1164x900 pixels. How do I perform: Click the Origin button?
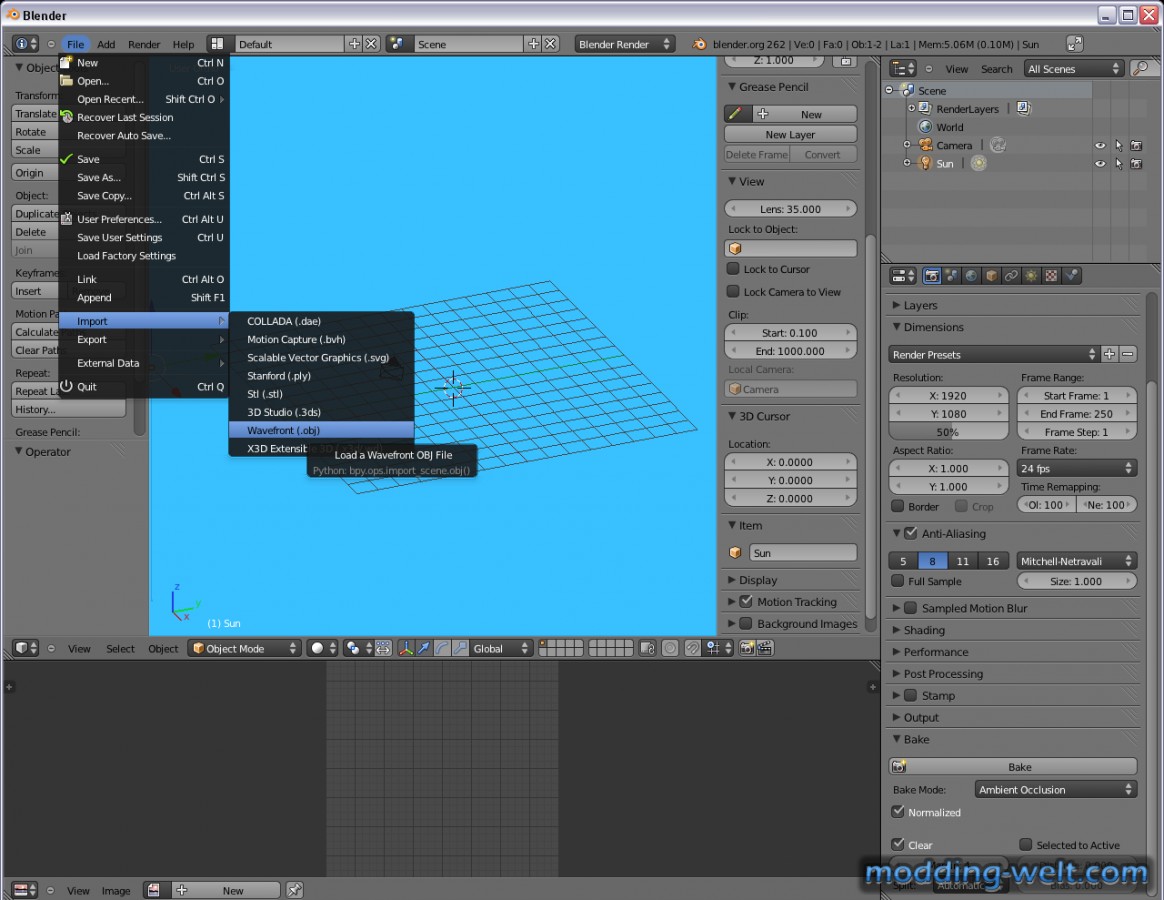tap(36, 172)
